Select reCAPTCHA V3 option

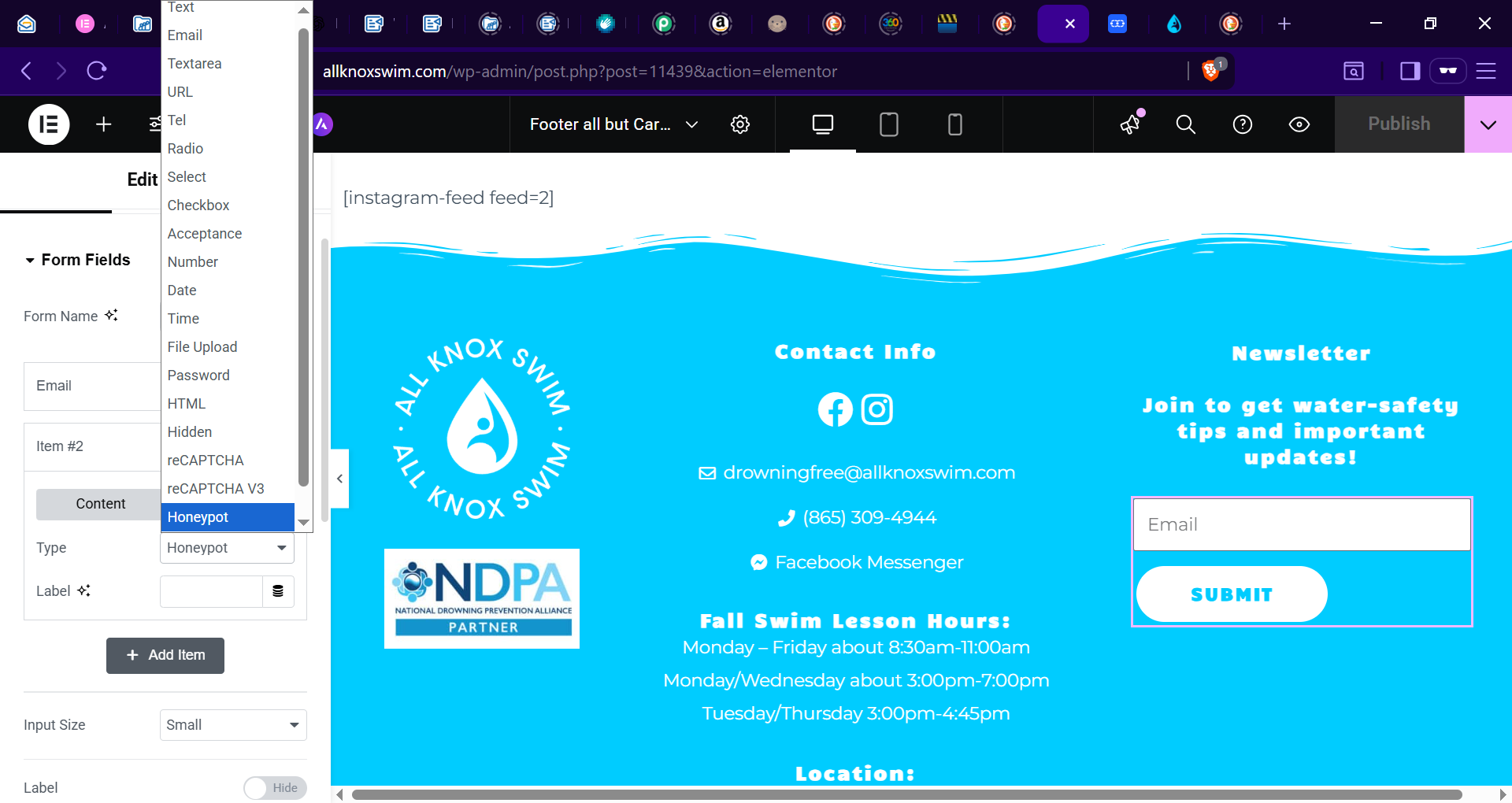point(228,489)
